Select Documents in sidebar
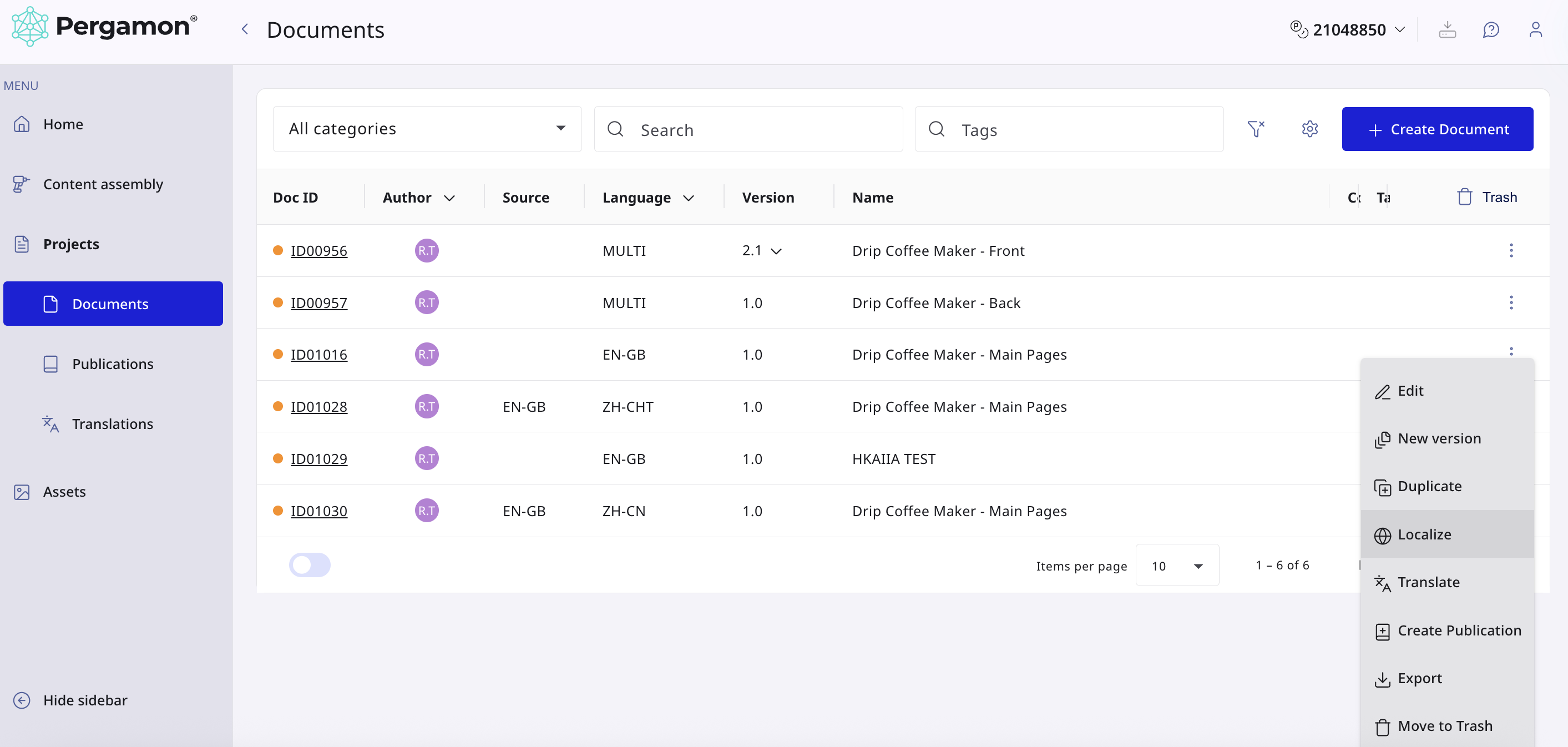The width and height of the screenshot is (1568, 747). click(113, 303)
